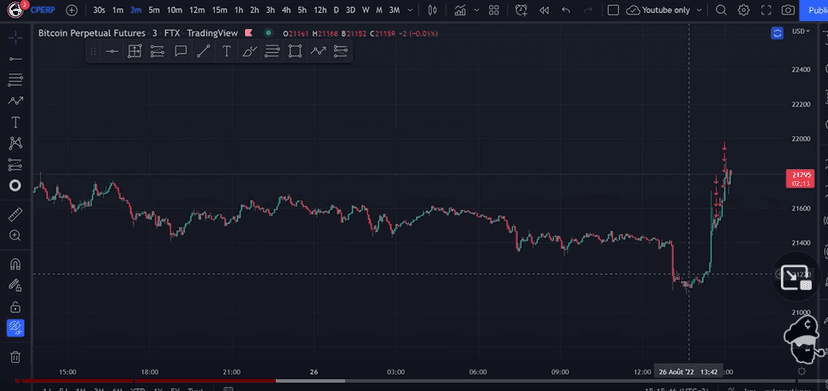This screenshot has height=391, width=828.
Task: Open the trend line tools in sidebar
Action: tap(15, 59)
